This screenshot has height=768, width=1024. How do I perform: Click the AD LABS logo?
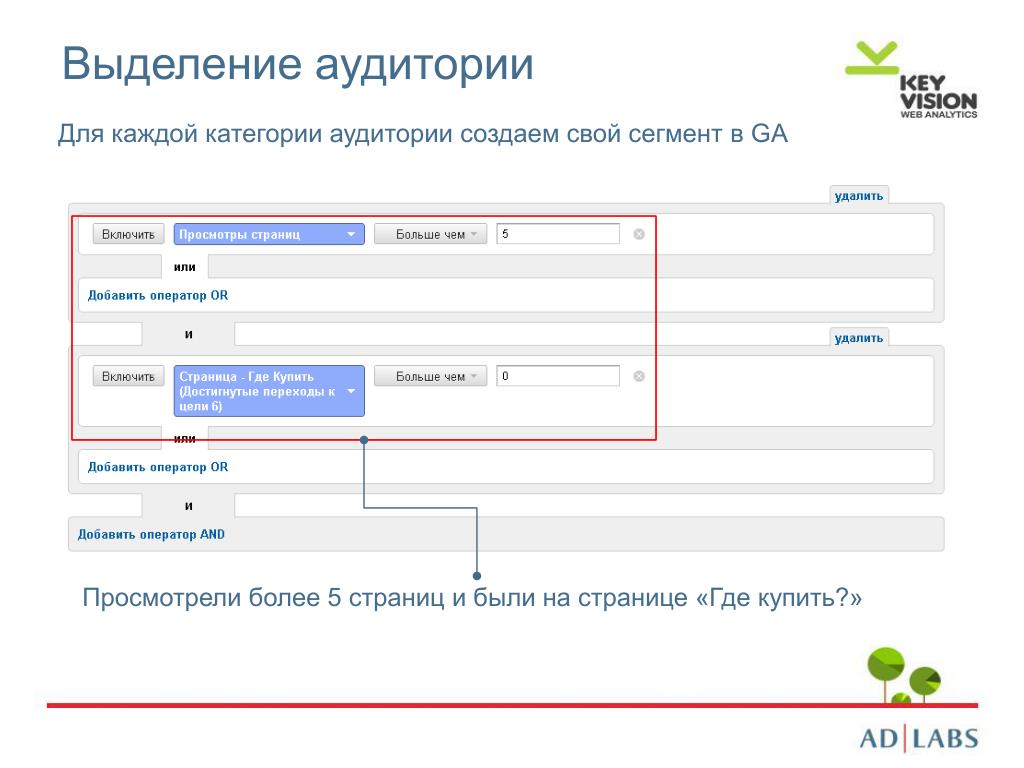click(x=918, y=740)
